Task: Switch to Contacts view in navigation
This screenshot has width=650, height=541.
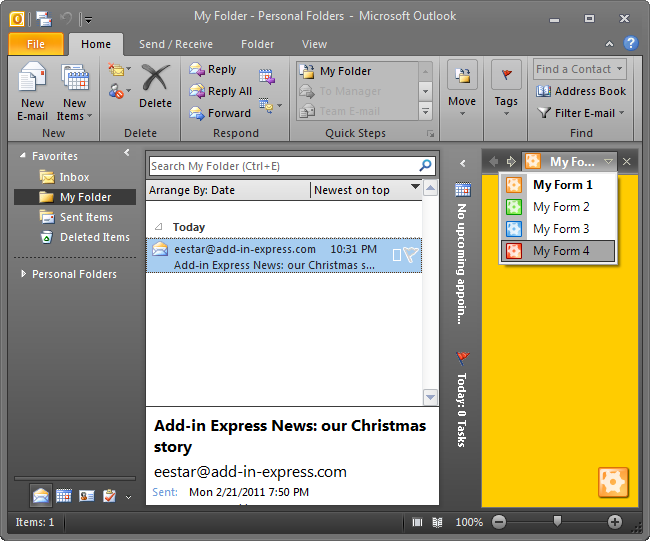Action: click(87, 496)
